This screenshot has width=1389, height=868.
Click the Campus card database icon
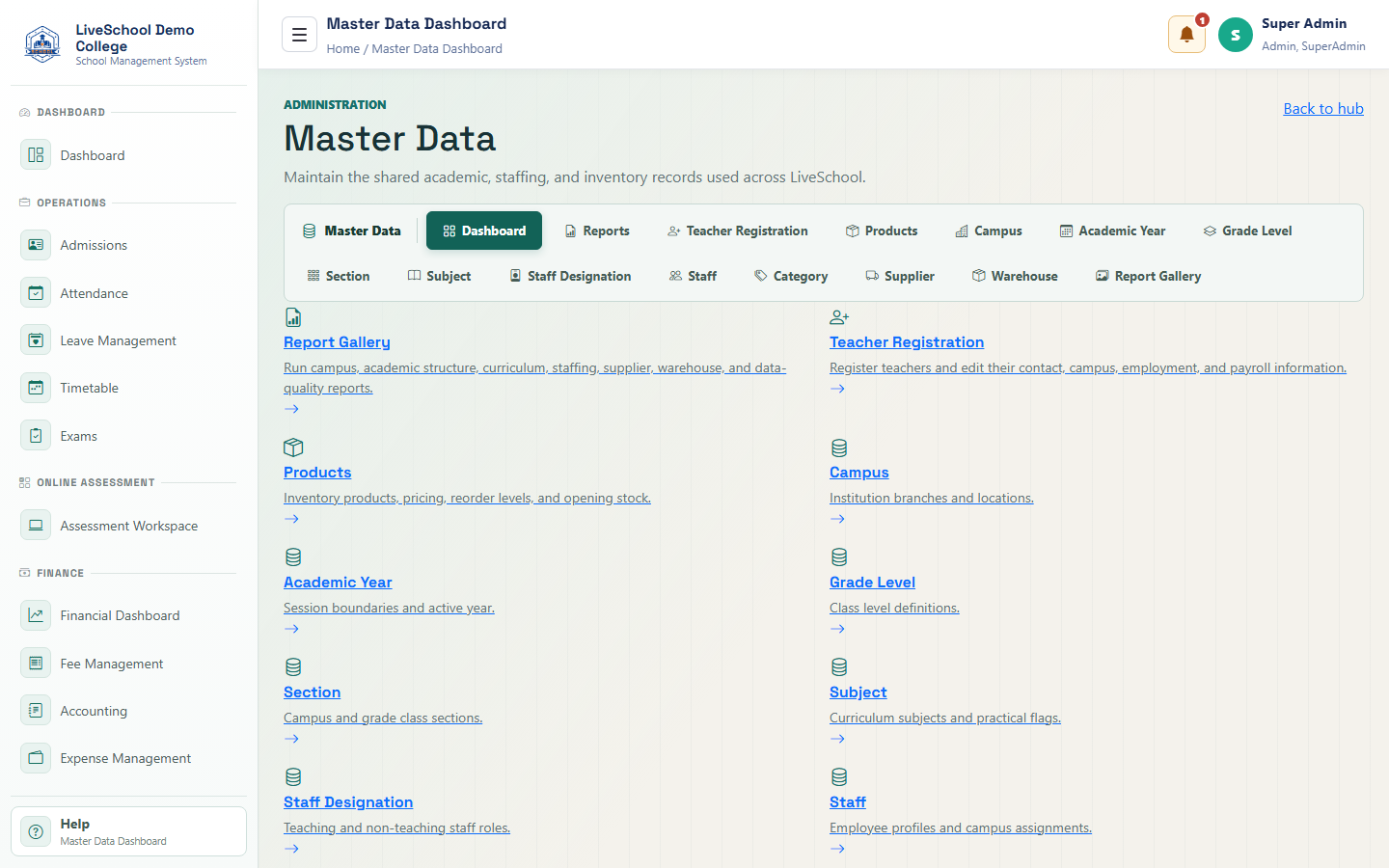[x=839, y=448]
